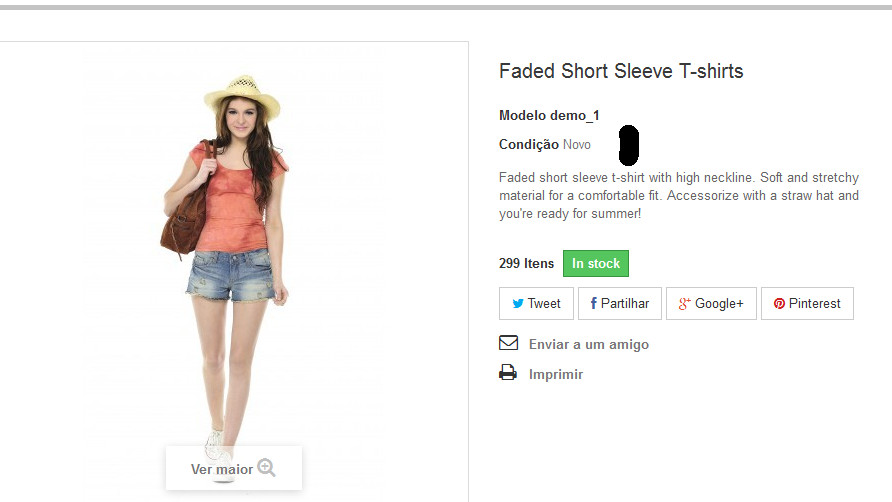Click the printer icon
This screenshot has height=502, width=892.
[508, 373]
